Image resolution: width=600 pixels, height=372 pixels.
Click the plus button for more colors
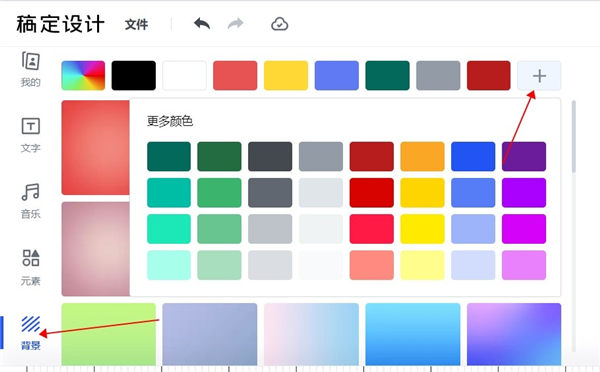pyautogui.click(x=539, y=75)
